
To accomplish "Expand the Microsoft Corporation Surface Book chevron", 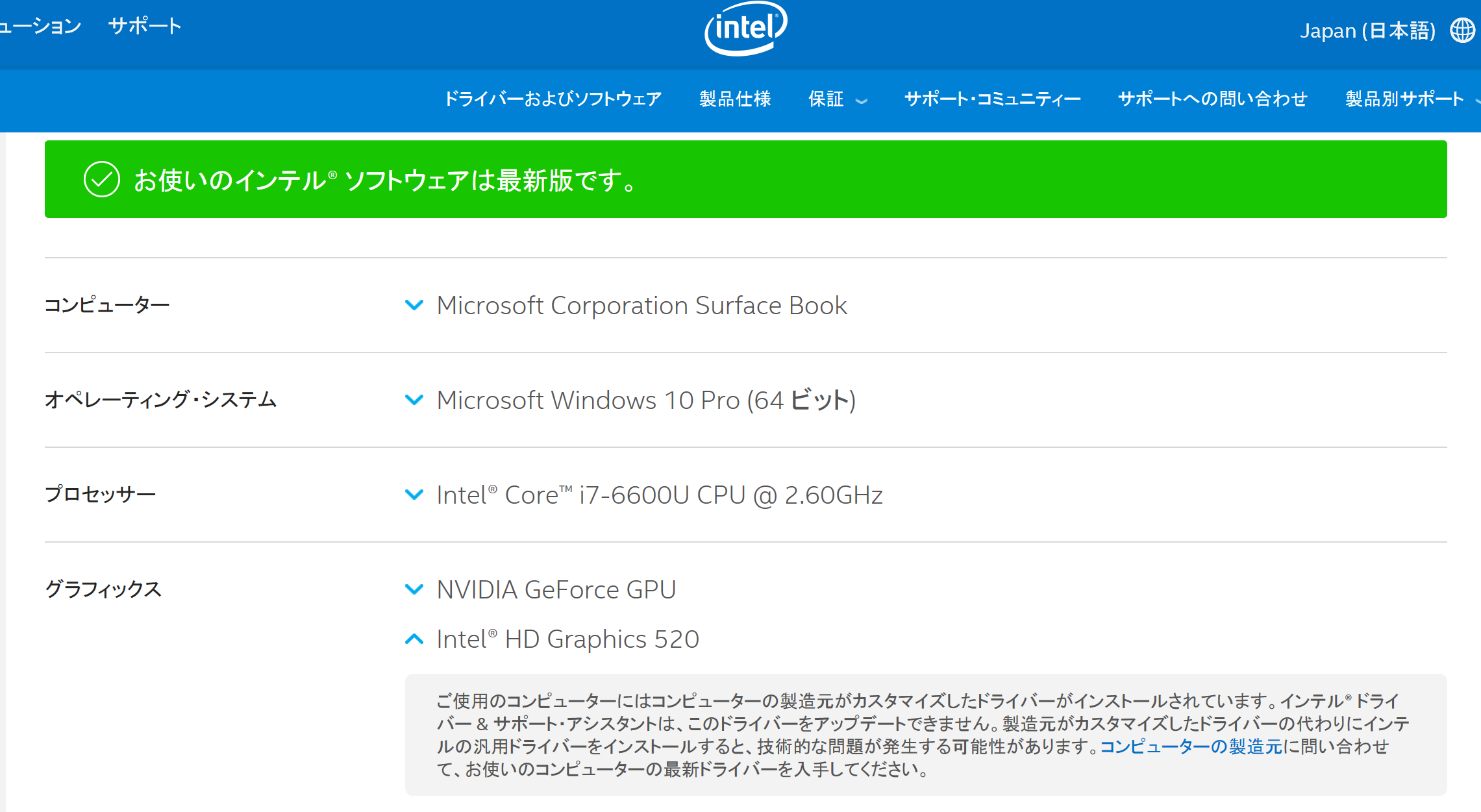I will pos(414,304).
